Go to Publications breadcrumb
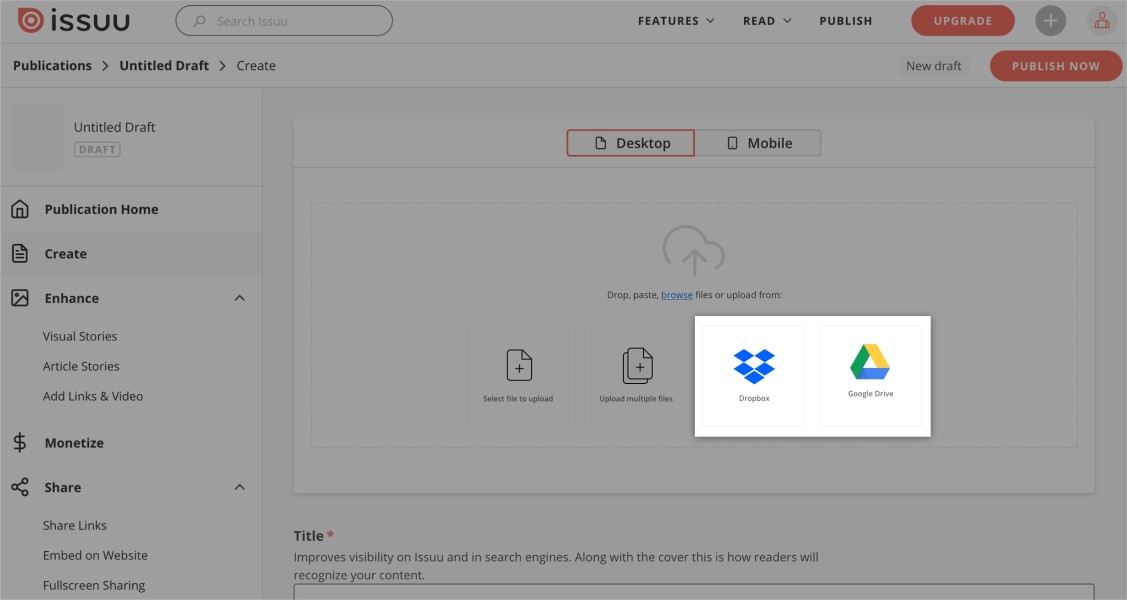 [52, 65]
